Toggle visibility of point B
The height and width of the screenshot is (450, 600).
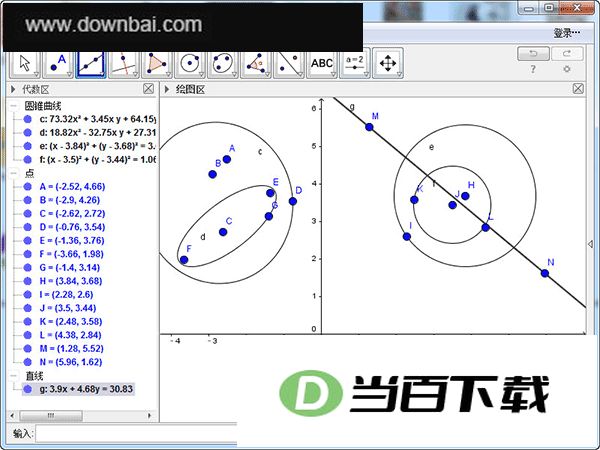27,200
